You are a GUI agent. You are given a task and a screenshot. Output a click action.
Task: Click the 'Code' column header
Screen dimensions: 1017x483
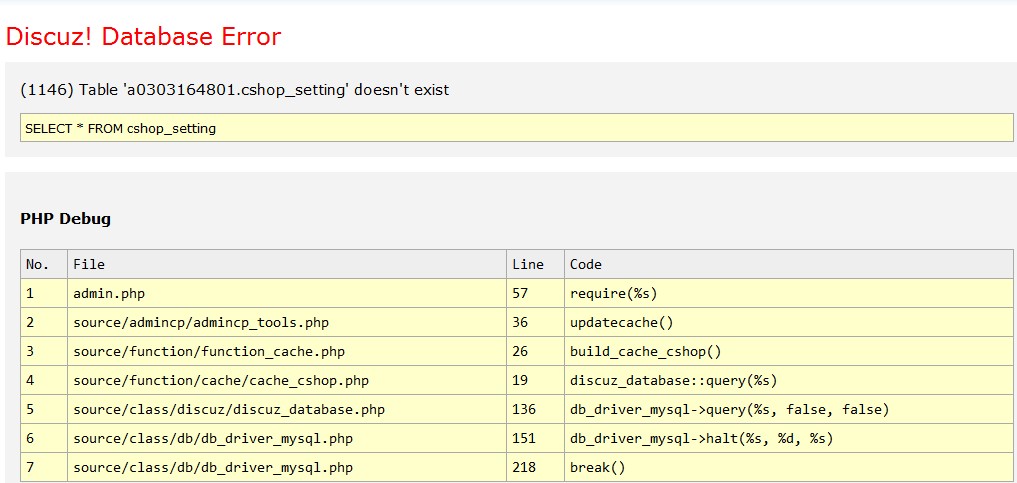pyautogui.click(x=789, y=264)
